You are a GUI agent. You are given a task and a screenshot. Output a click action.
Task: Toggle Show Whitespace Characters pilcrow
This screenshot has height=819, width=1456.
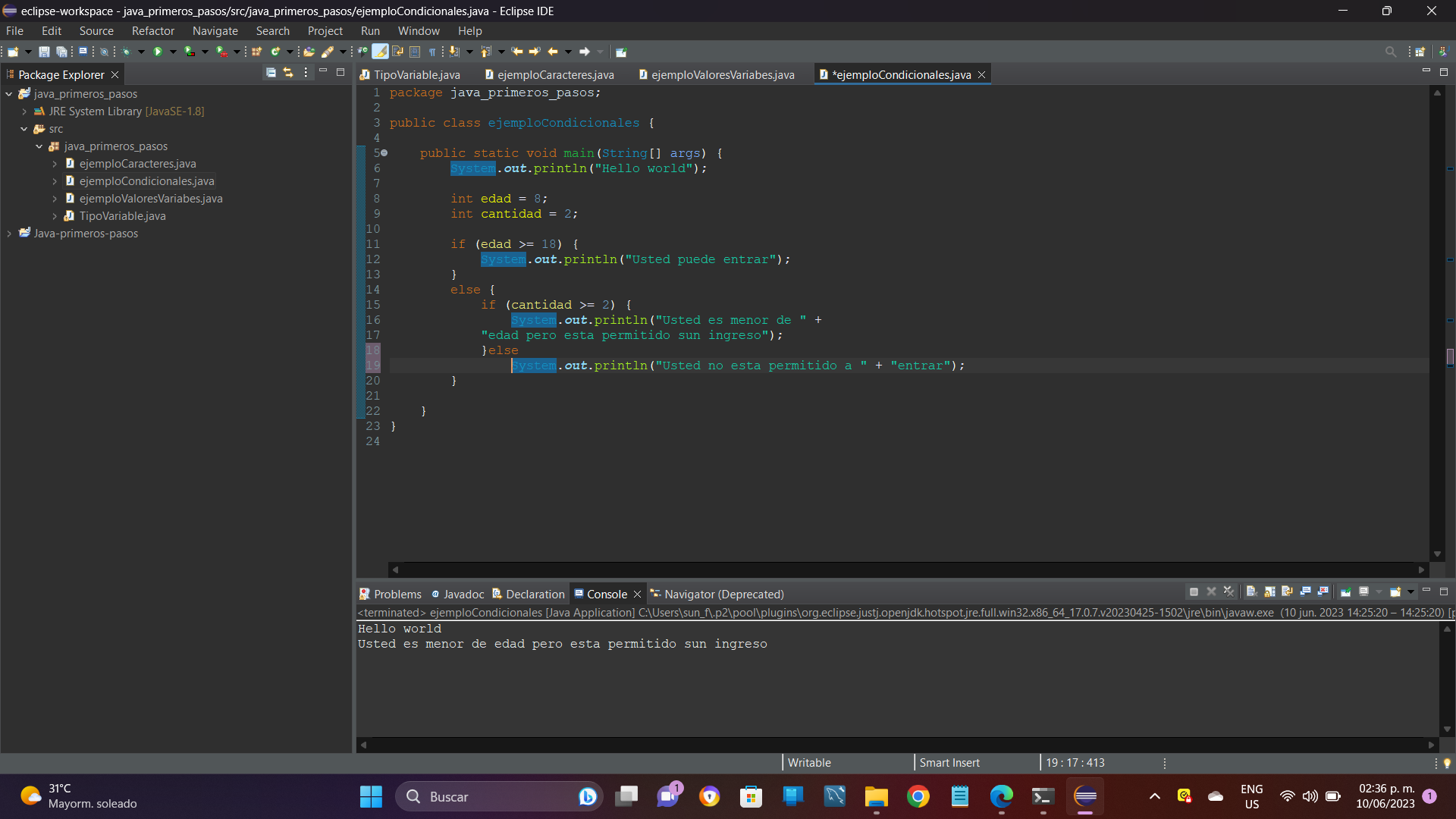coord(431,52)
